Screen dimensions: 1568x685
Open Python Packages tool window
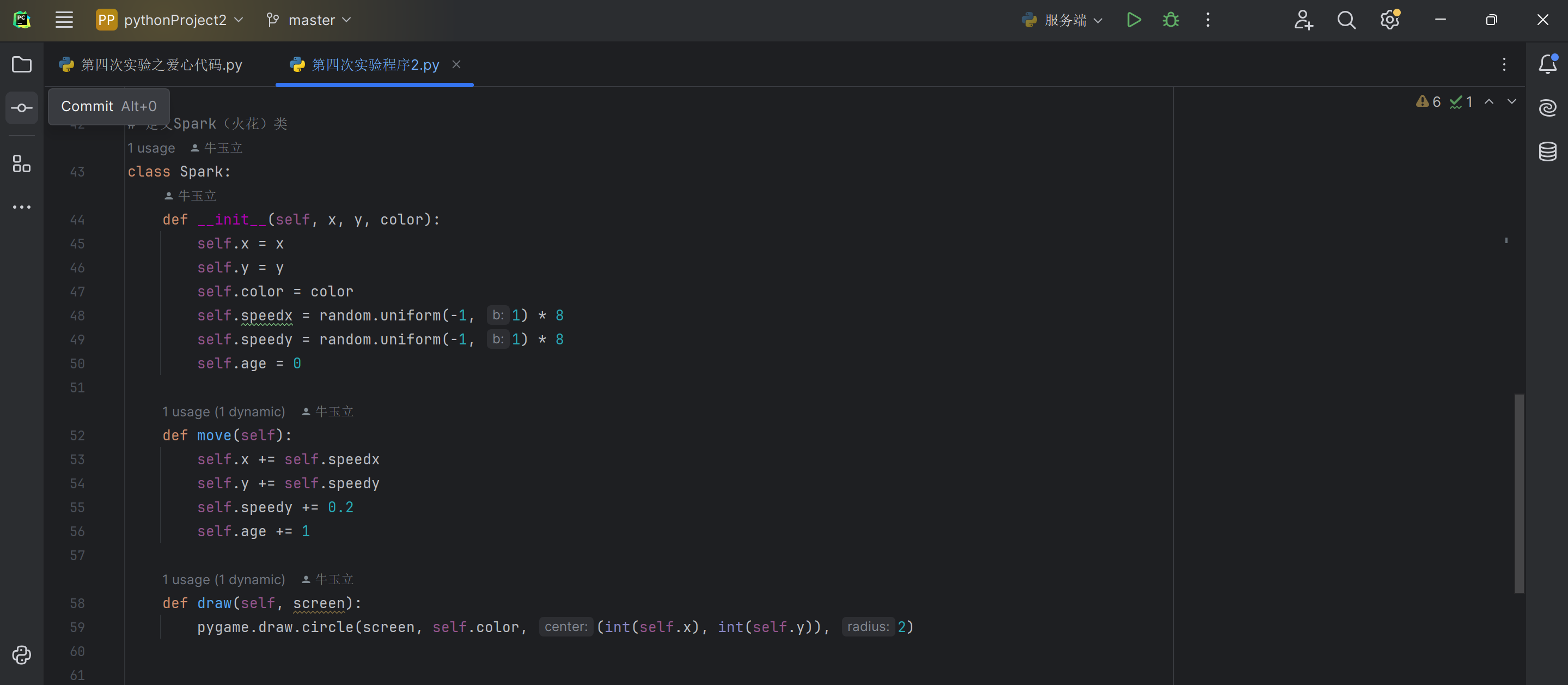tap(22, 654)
